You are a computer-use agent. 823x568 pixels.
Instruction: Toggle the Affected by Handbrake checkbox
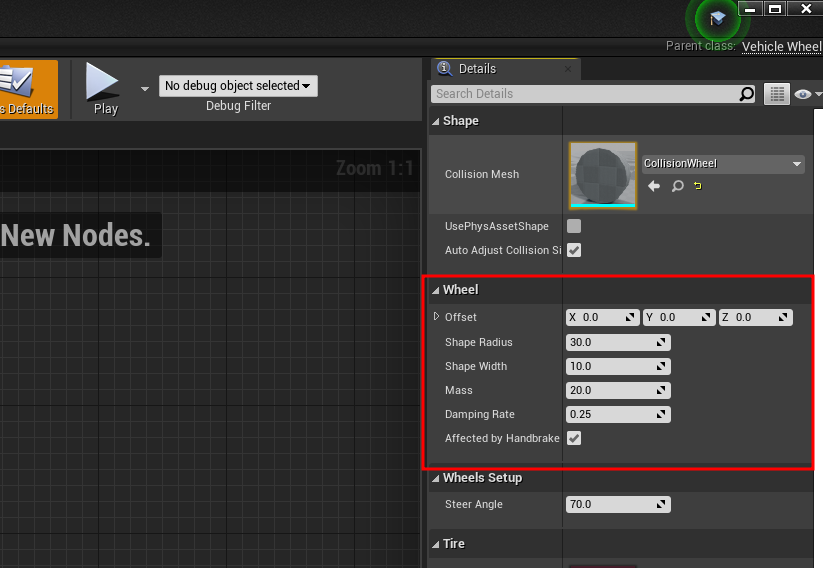[x=574, y=438]
